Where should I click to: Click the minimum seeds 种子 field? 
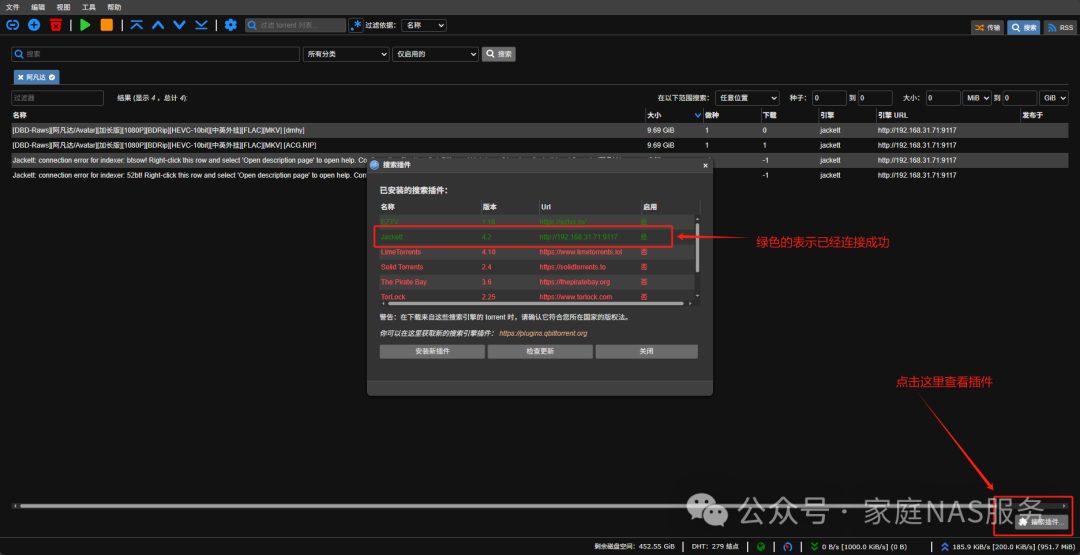[829, 98]
